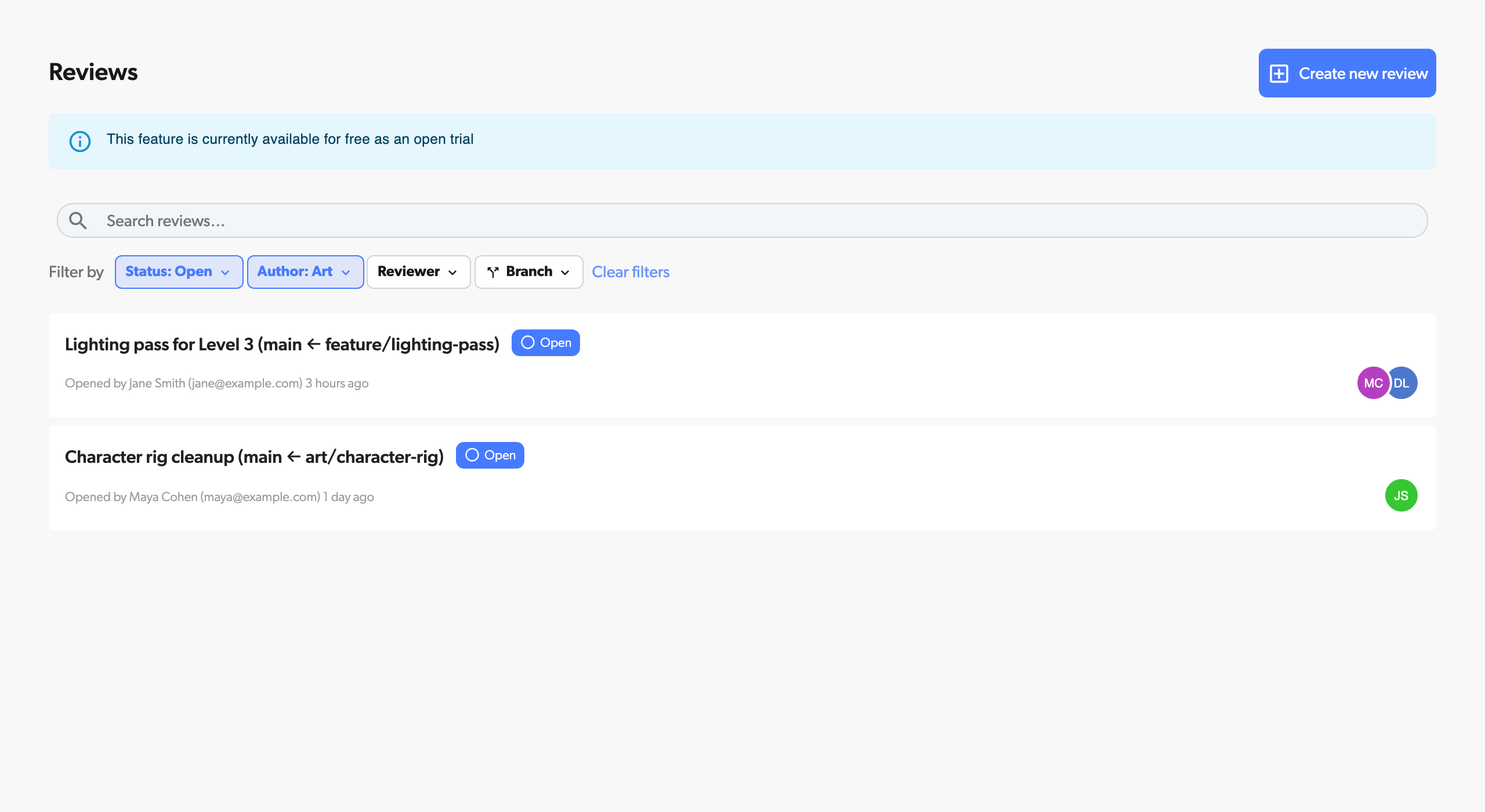Click the Create new review button
The image size is (1485, 812).
pos(1347,73)
